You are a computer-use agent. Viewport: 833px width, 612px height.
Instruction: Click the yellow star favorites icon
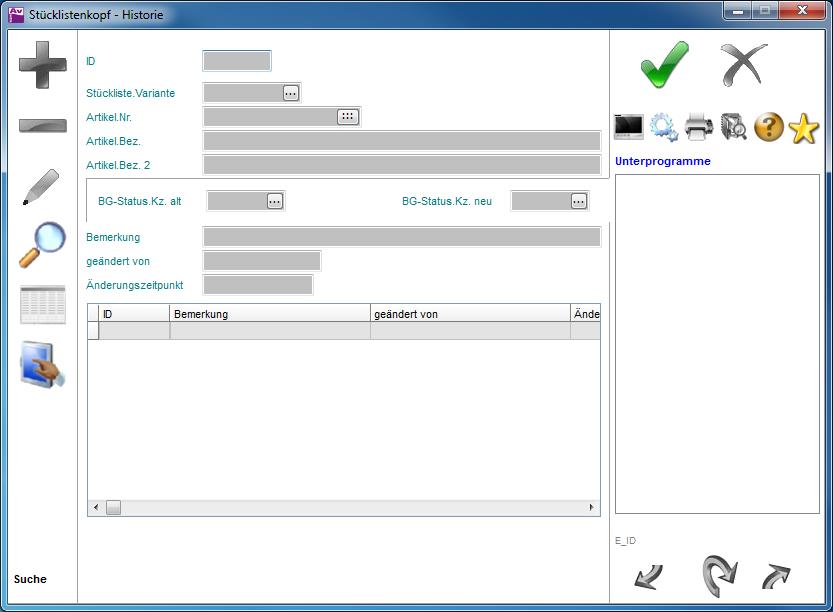click(x=804, y=128)
